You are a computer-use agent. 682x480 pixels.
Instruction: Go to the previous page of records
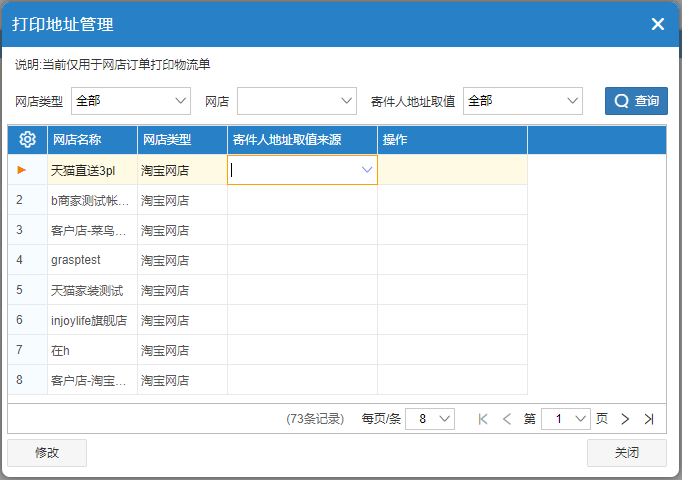click(x=507, y=419)
